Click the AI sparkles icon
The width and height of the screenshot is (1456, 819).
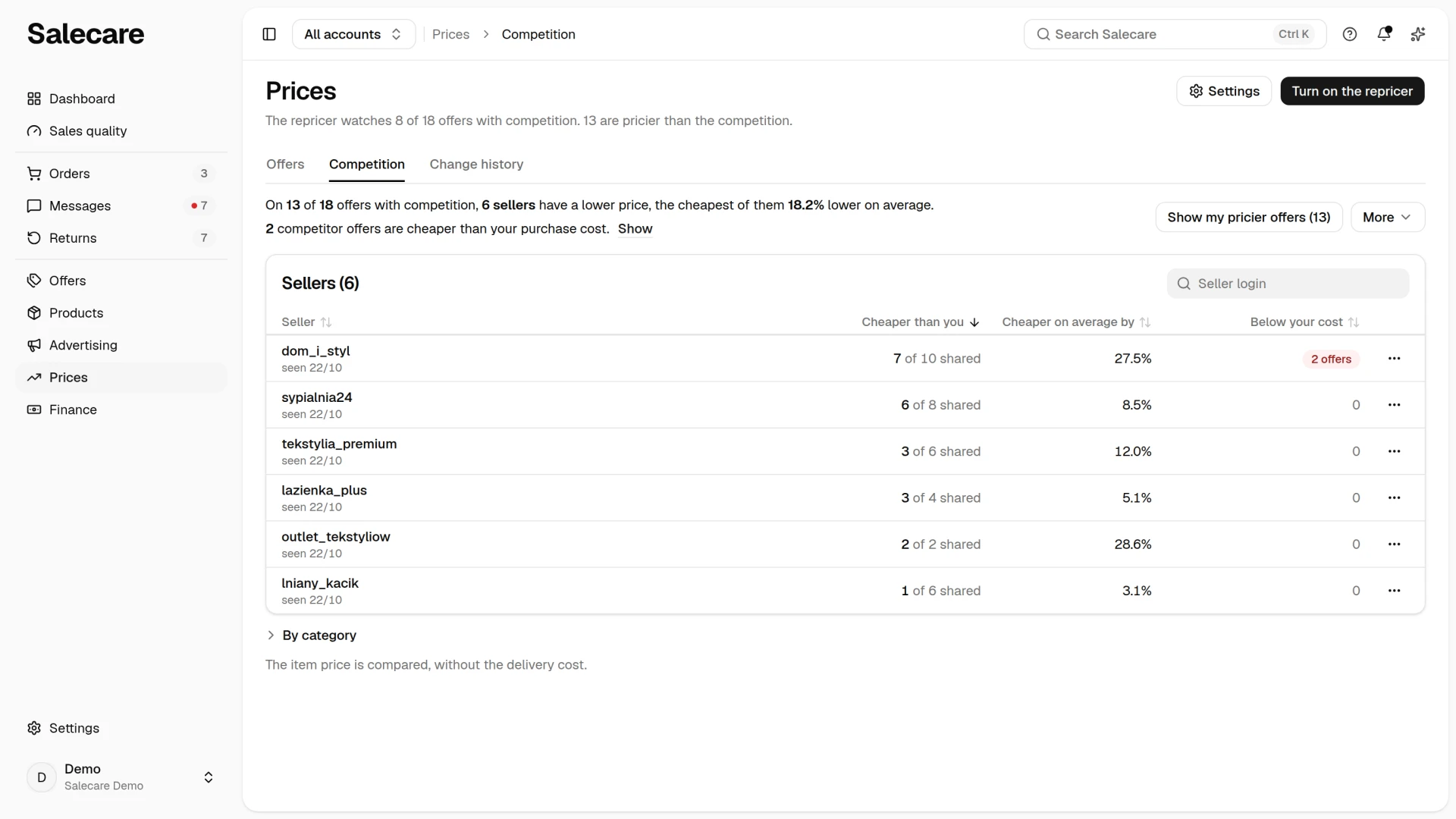tap(1418, 34)
